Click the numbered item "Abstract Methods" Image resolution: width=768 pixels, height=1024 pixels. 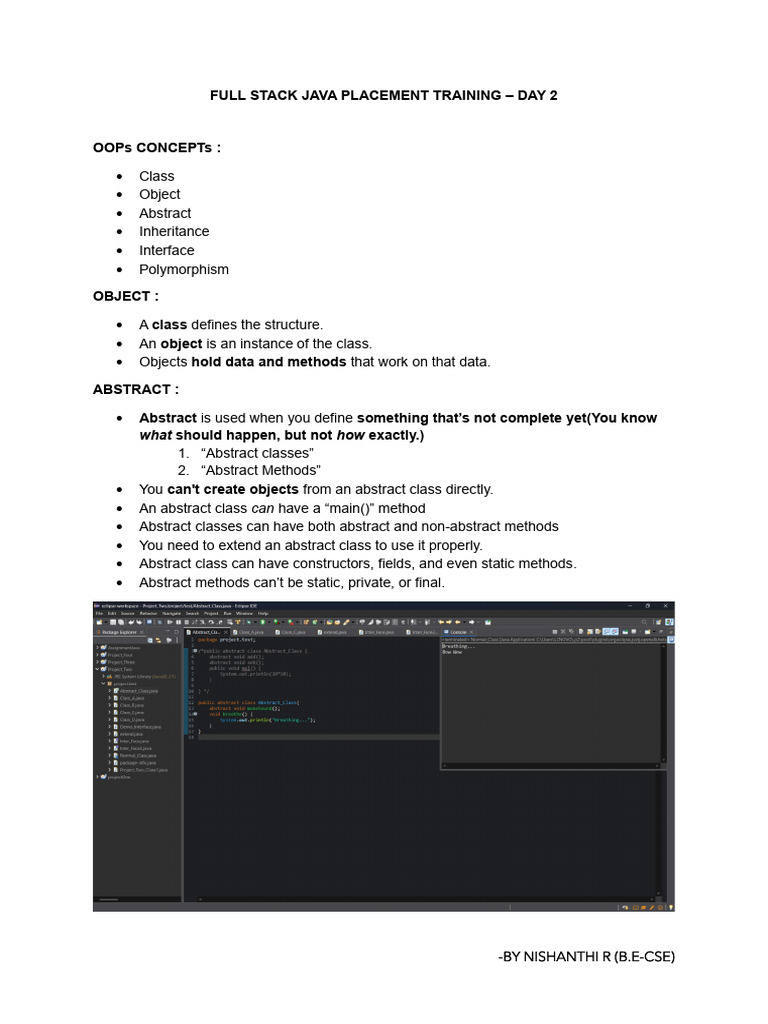(x=261, y=470)
